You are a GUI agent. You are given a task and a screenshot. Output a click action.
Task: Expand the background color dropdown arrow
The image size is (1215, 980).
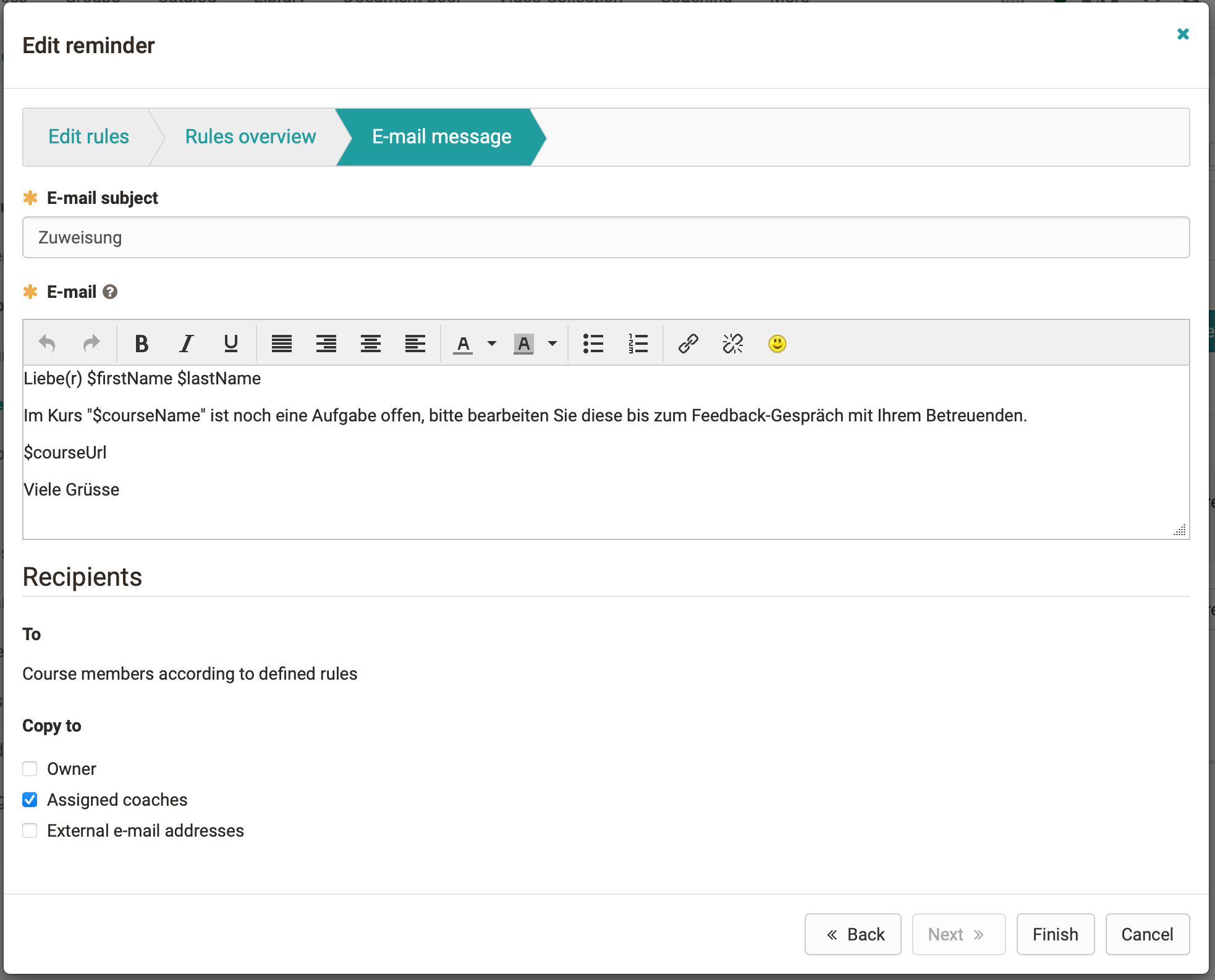tap(552, 344)
